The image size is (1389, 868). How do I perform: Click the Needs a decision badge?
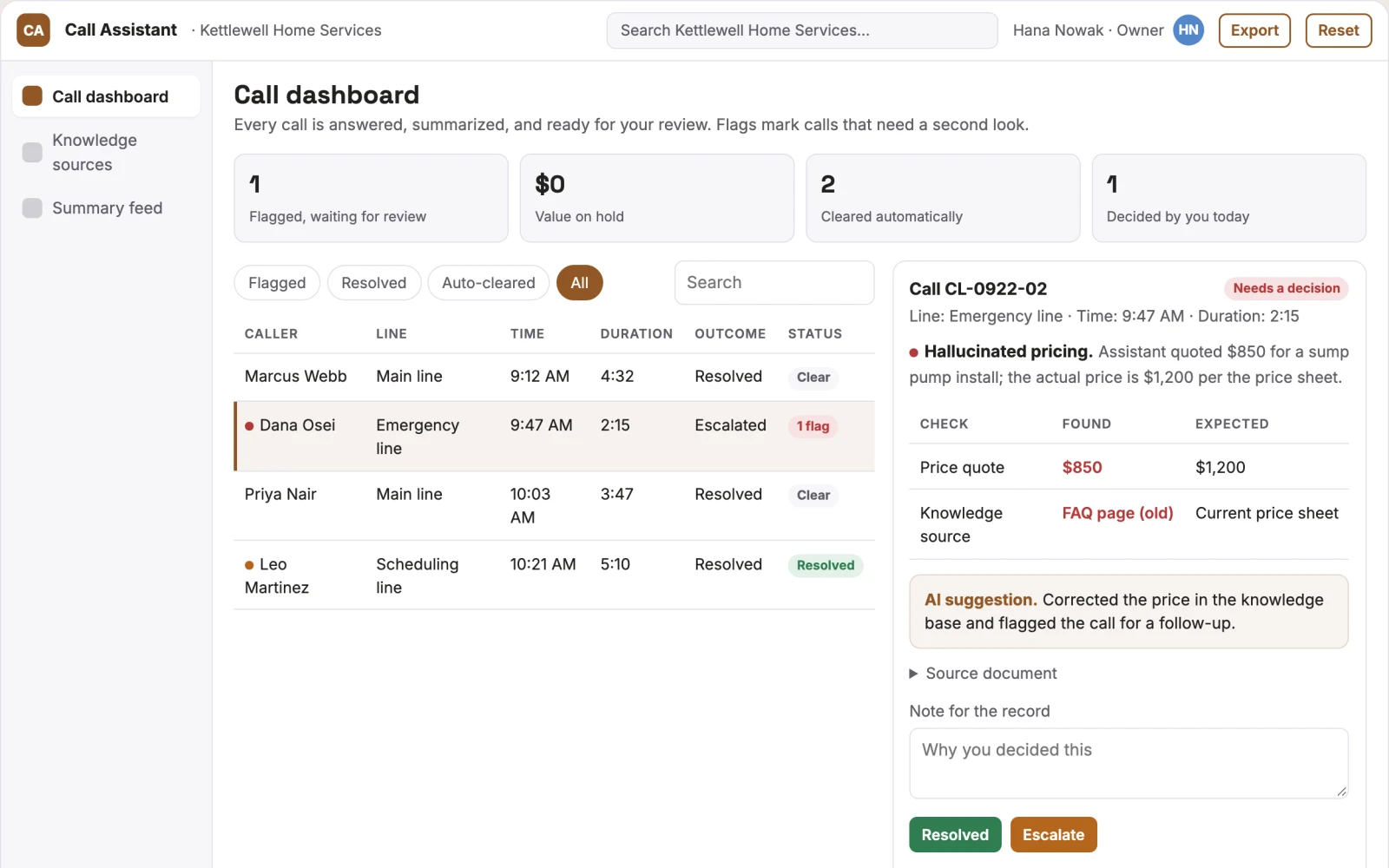[x=1286, y=288]
